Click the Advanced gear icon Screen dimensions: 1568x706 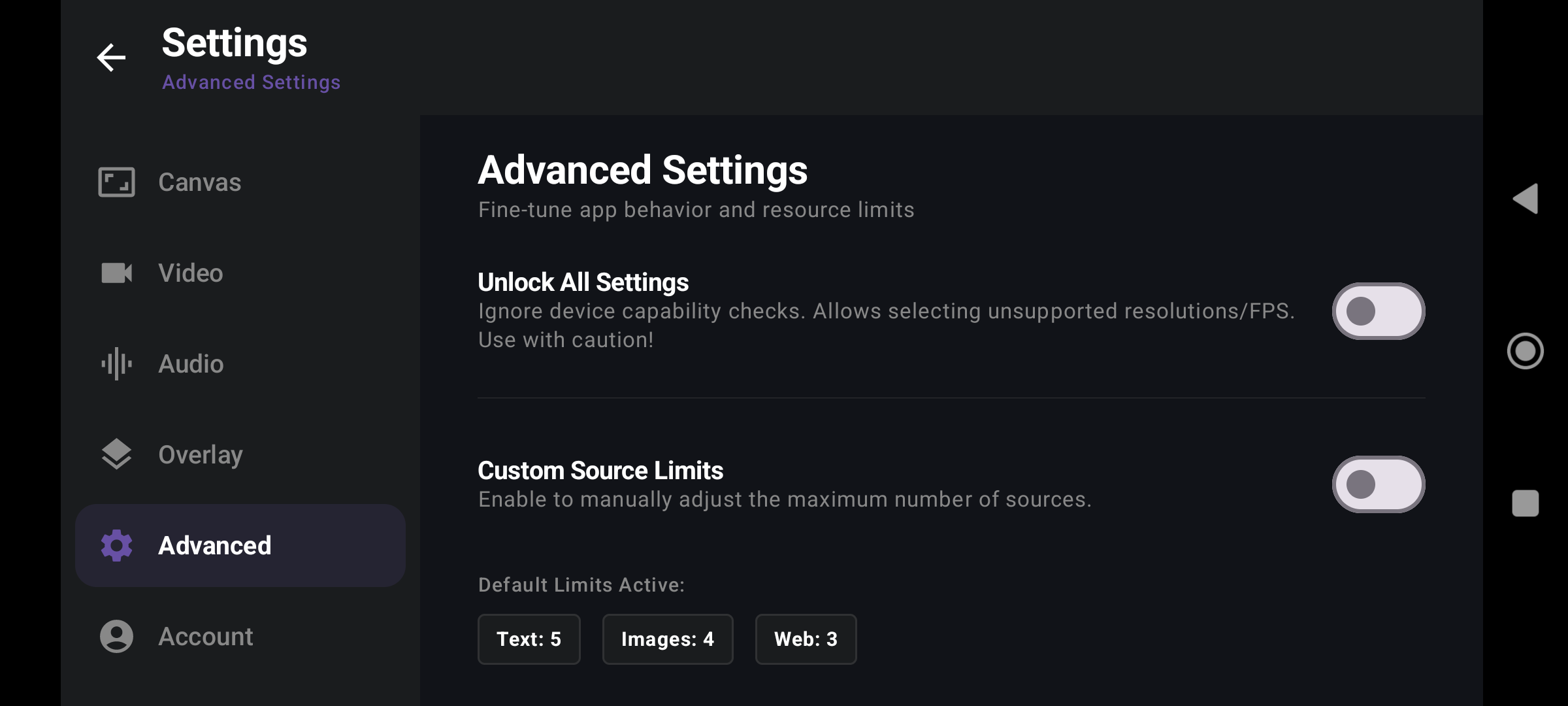tap(116, 545)
